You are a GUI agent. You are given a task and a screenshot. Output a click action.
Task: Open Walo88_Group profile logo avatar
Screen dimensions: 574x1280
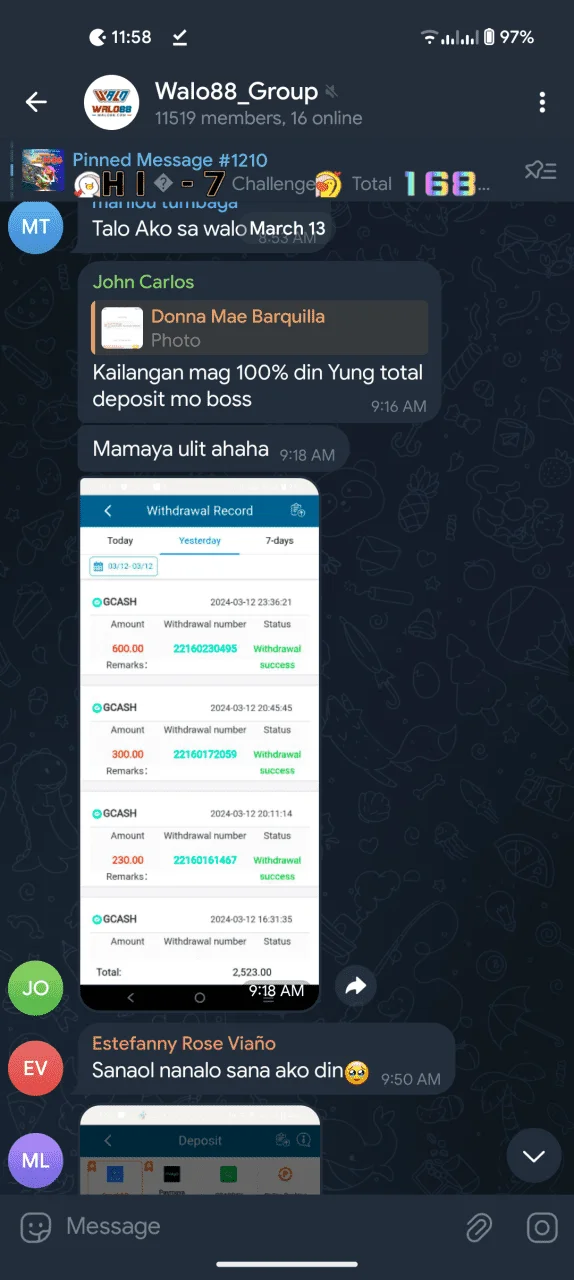[111, 102]
